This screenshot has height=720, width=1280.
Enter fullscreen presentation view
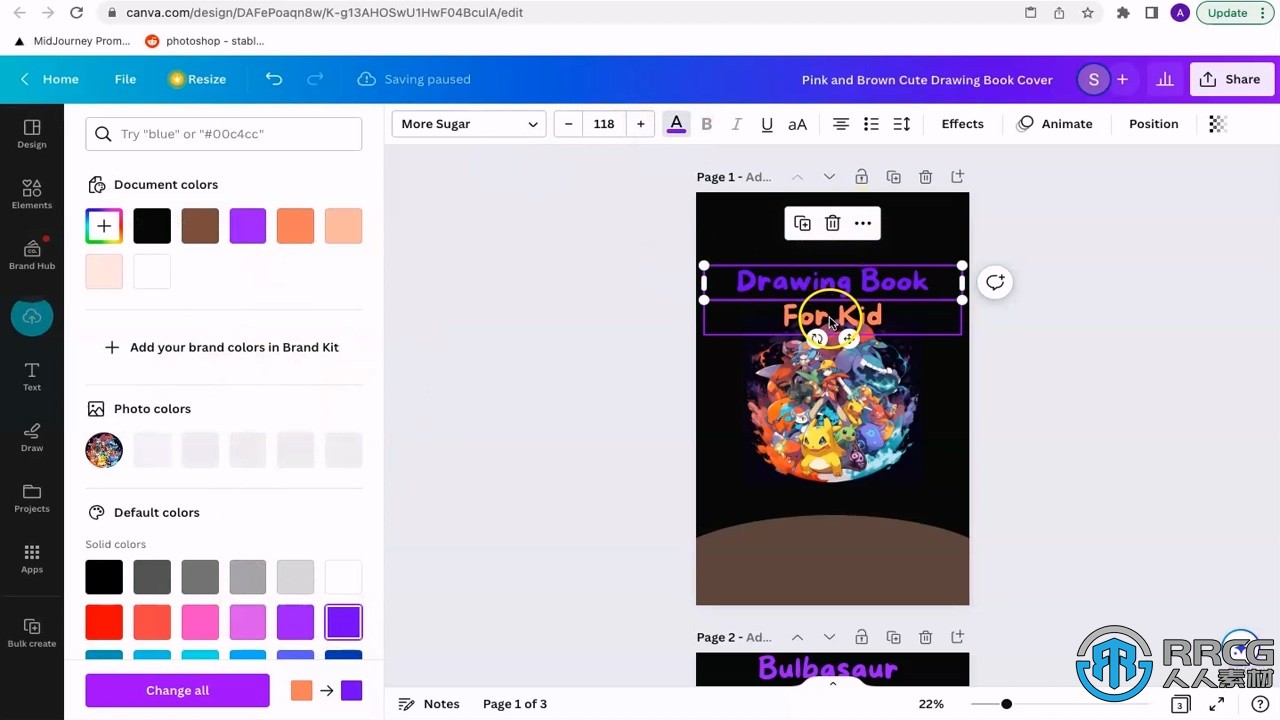[x=1217, y=704]
